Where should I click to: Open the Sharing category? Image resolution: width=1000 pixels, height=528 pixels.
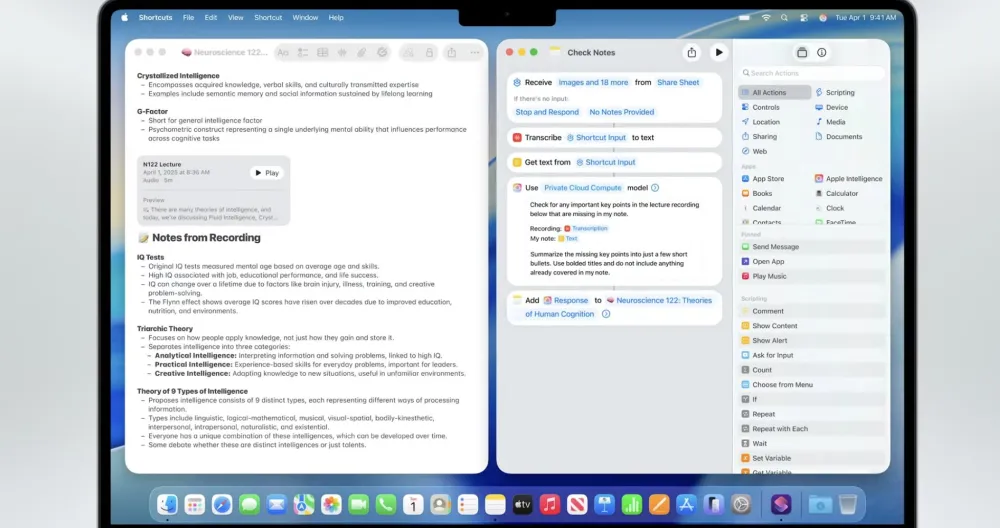point(759,136)
